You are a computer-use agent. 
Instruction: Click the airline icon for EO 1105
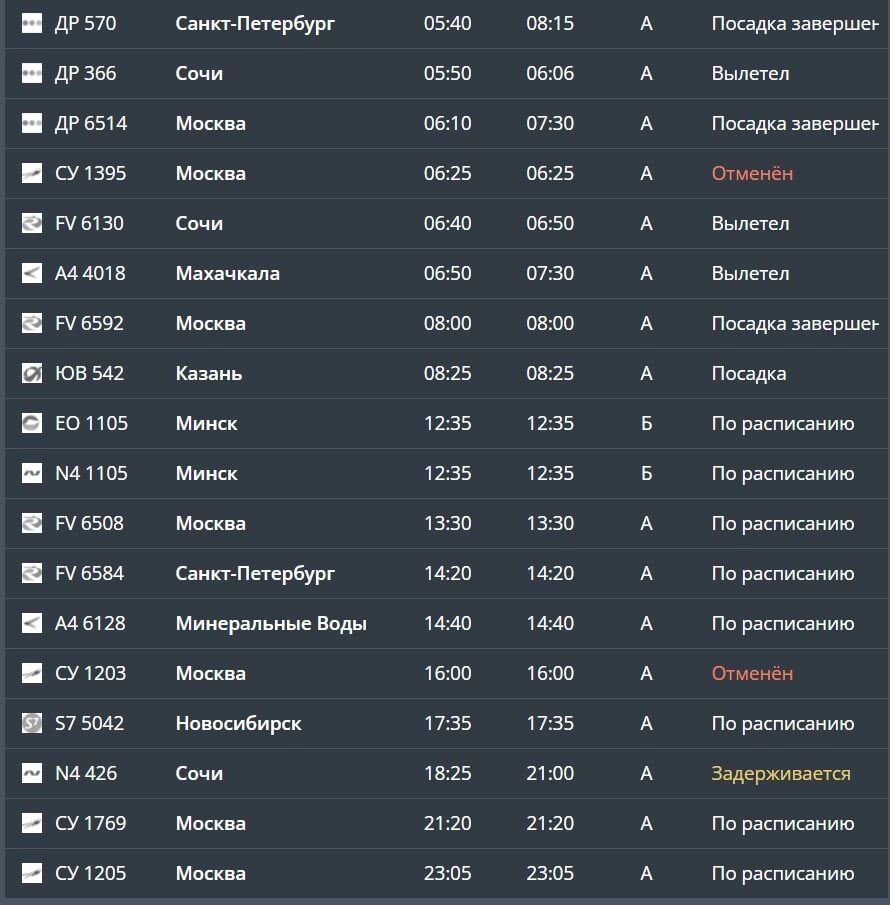(x=31, y=423)
